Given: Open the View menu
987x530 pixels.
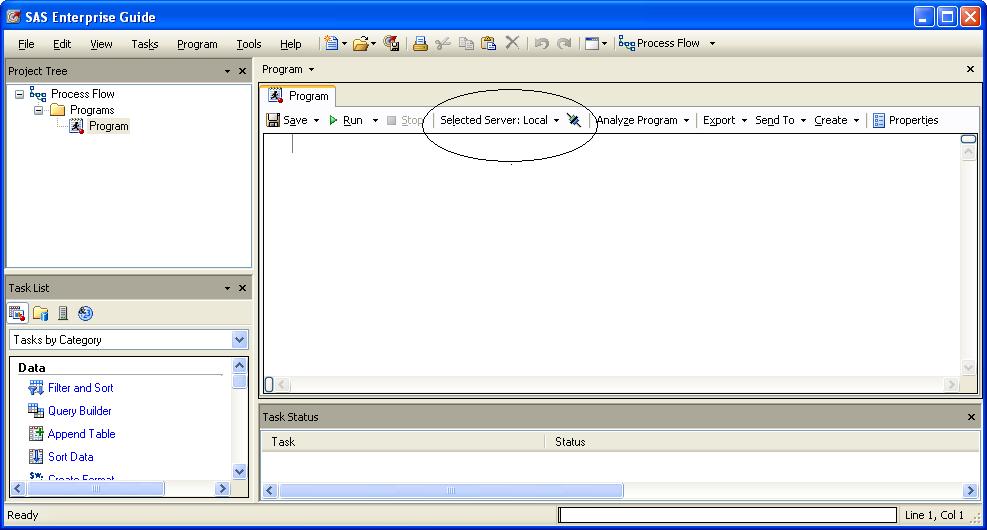Looking at the screenshot, I should click(101, 44).
